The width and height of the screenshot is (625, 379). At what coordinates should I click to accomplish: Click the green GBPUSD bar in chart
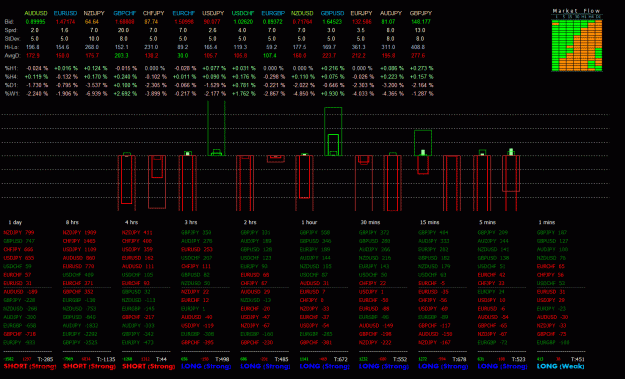tap(333, 131)
